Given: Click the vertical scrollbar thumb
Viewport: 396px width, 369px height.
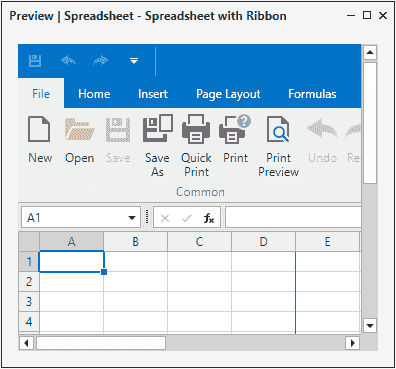Looking at the screenshot, I should click(370, 123).
